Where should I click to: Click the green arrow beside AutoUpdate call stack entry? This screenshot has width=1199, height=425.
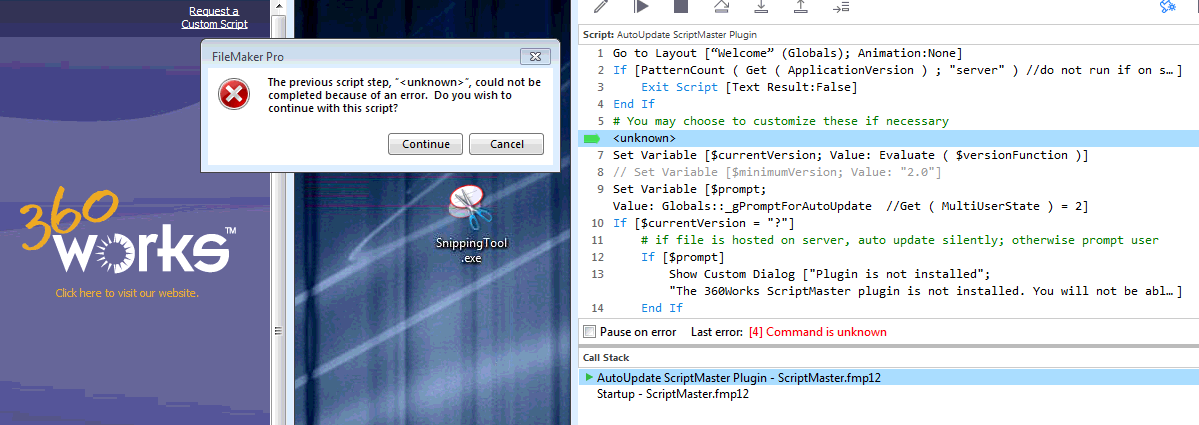click(x=589, y=377)
